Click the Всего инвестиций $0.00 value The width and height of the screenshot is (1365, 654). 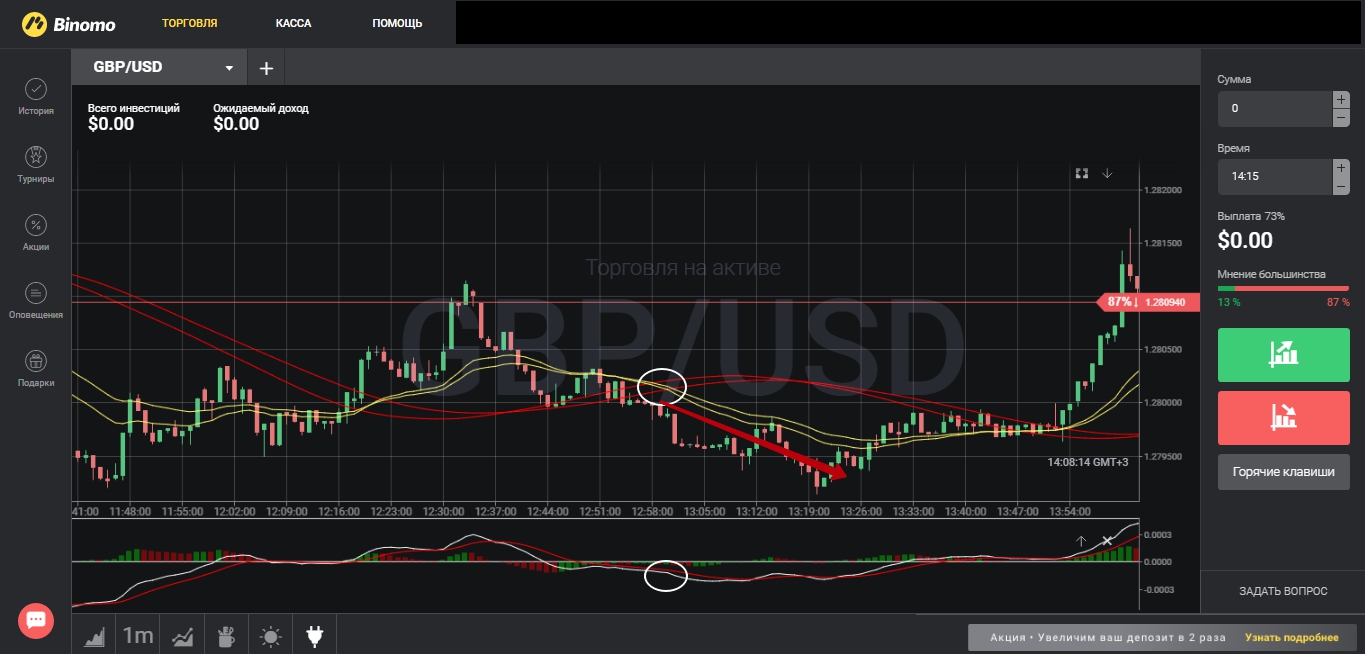pyautogui.click(x=111, y=125)
